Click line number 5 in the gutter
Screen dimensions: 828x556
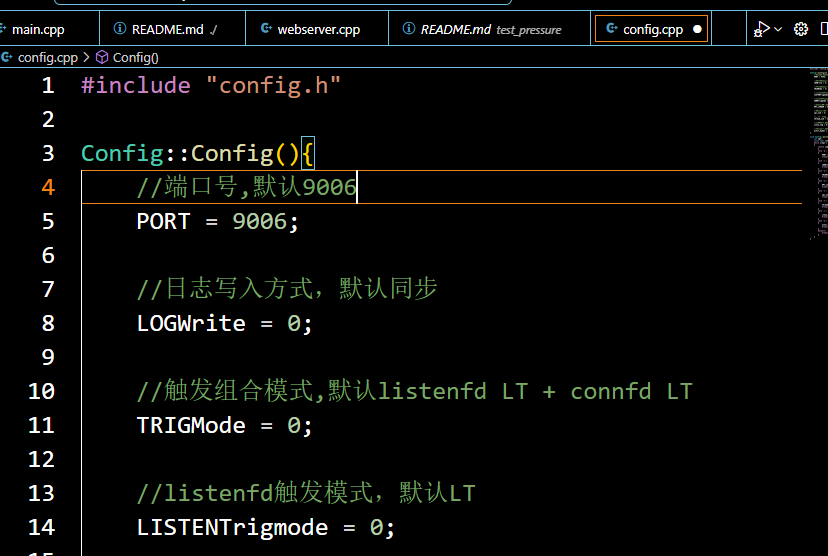[x=48, y=221]
